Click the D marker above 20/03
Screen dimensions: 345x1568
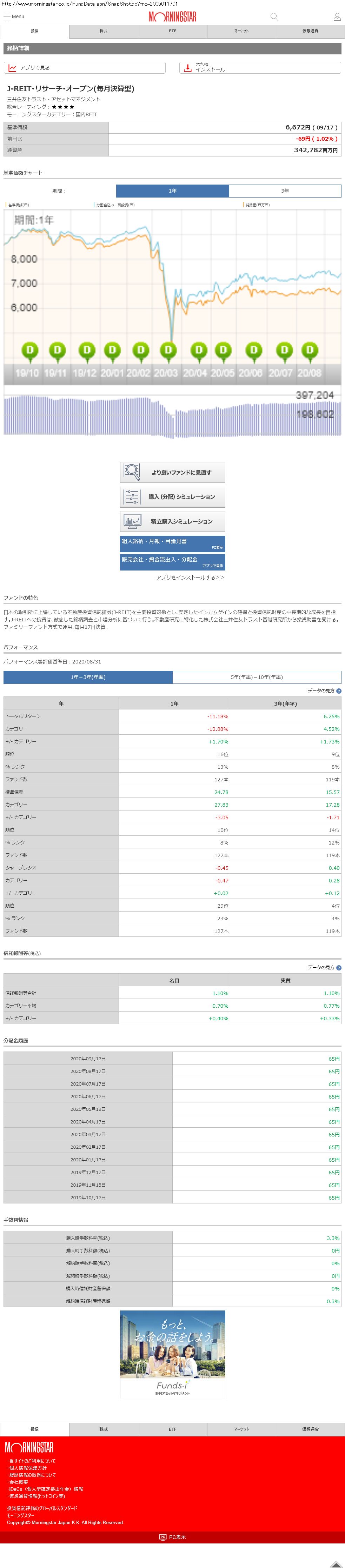coord(168,350)
